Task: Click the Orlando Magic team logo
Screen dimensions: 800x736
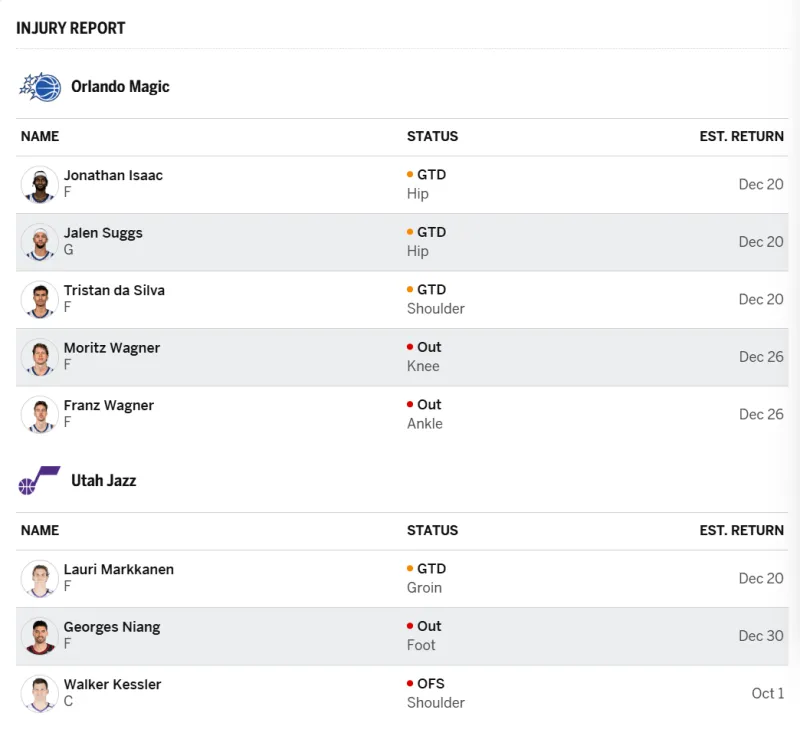Action: tap(40, 87)
